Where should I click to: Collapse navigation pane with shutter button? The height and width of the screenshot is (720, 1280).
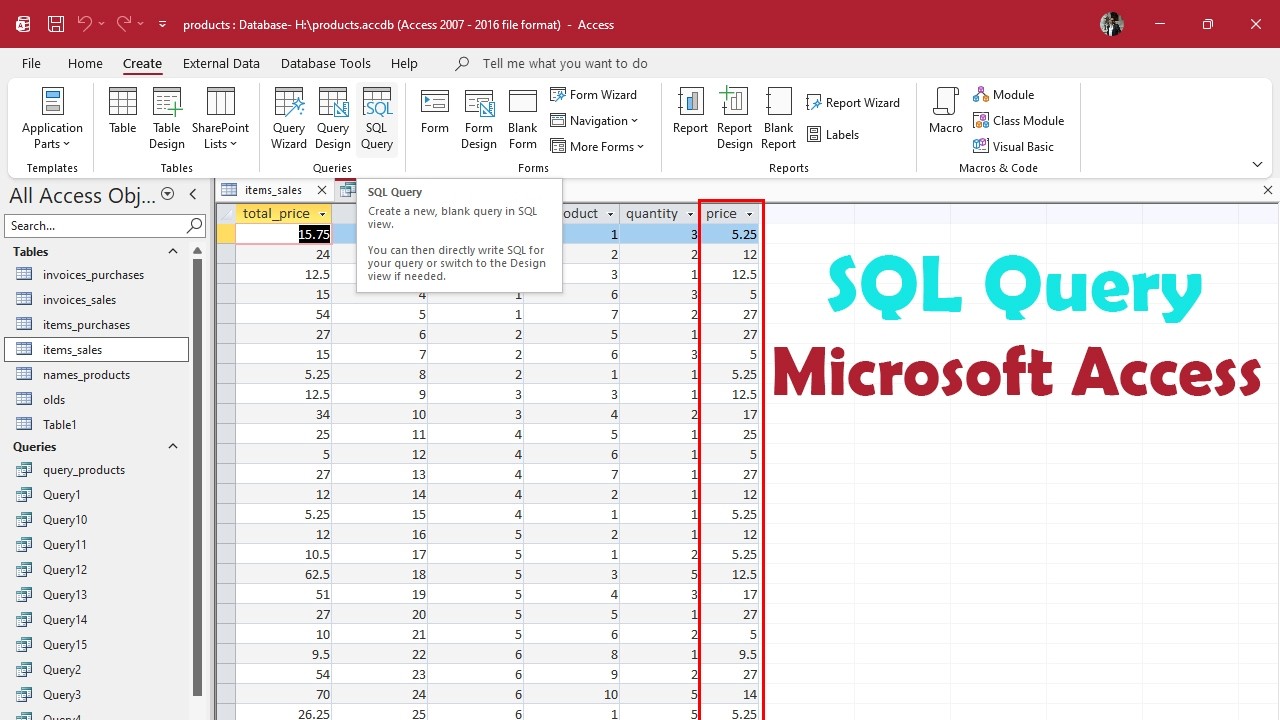pos(193,195)
